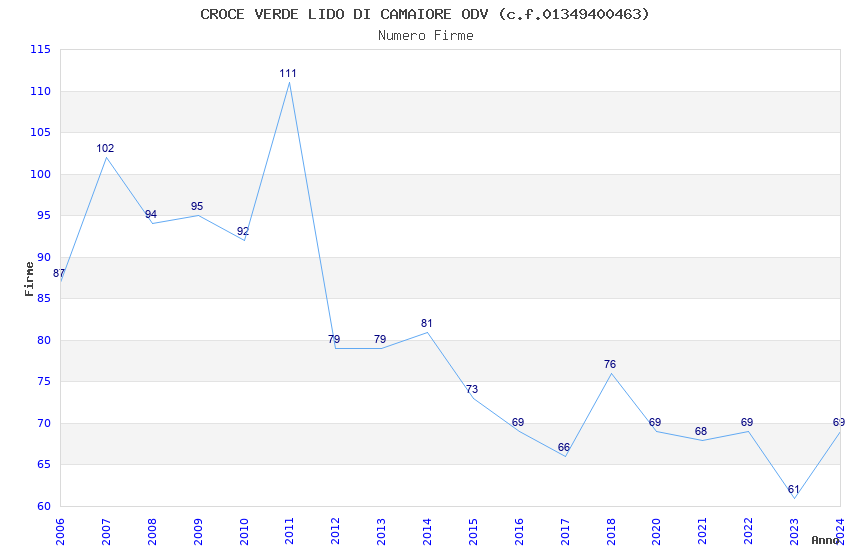Viewport: 850px width, 550px height.
Task: Click the 115 value on the y-axis
Action: click(x=41, y=49)
